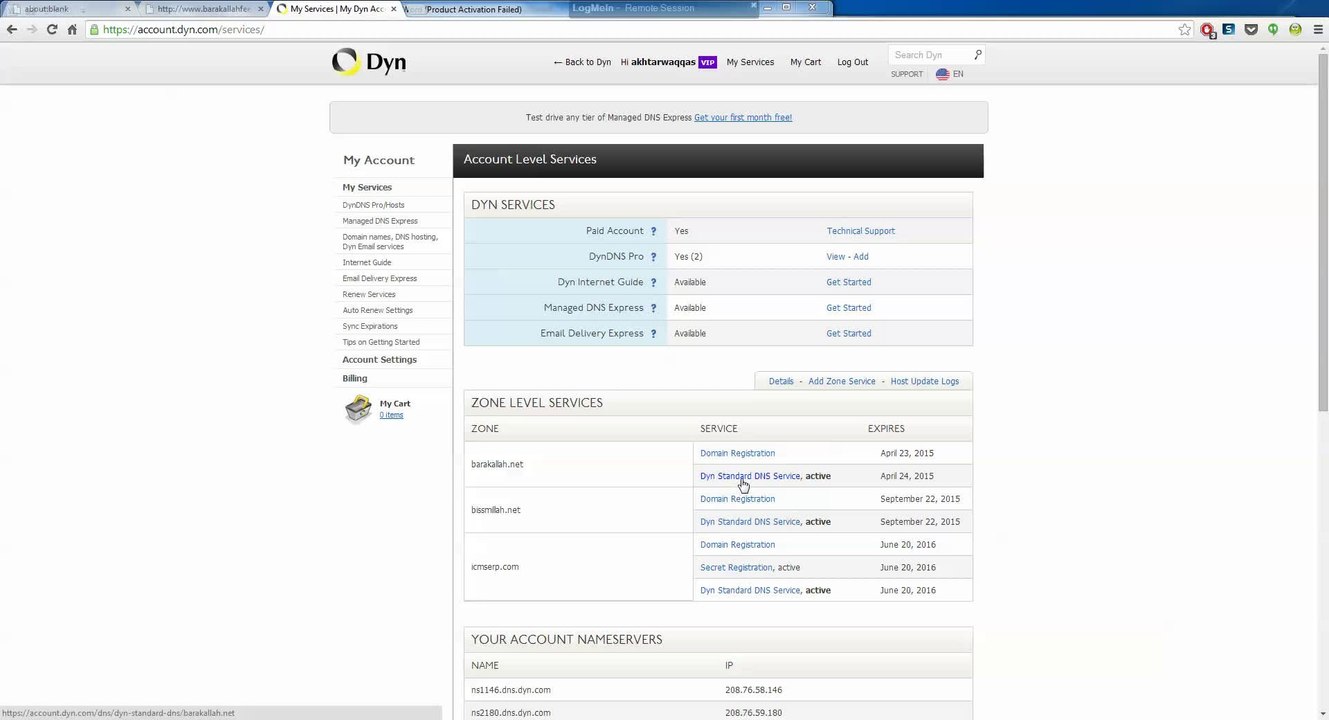Switch to the barakallah tab
Image resolution: width=1329 pixels, height=720 pixels.
coord(204,9)
